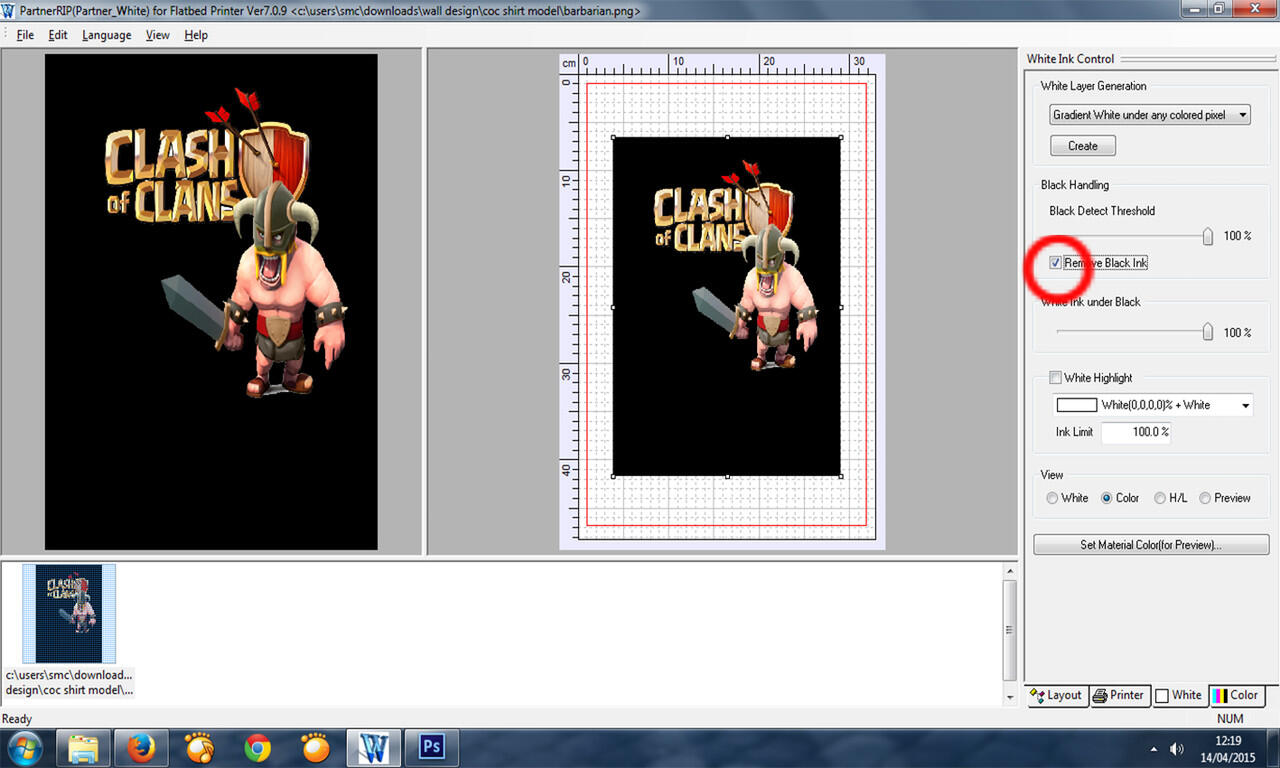1280x768 pixels.
Task: Click the Ink Limit input field
Action: click(x=1135, y=432)
